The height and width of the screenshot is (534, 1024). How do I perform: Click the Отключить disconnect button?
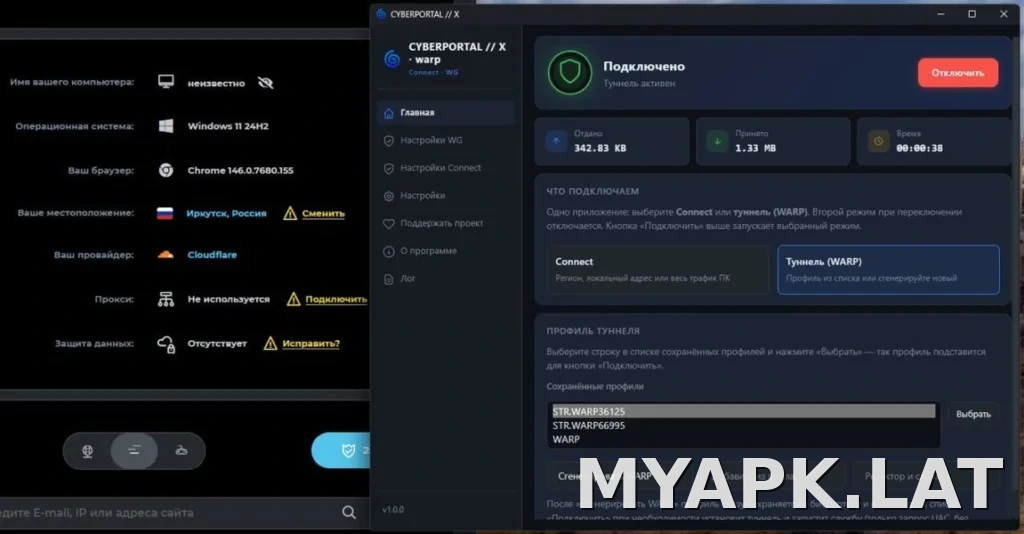[x=957, y=72]
